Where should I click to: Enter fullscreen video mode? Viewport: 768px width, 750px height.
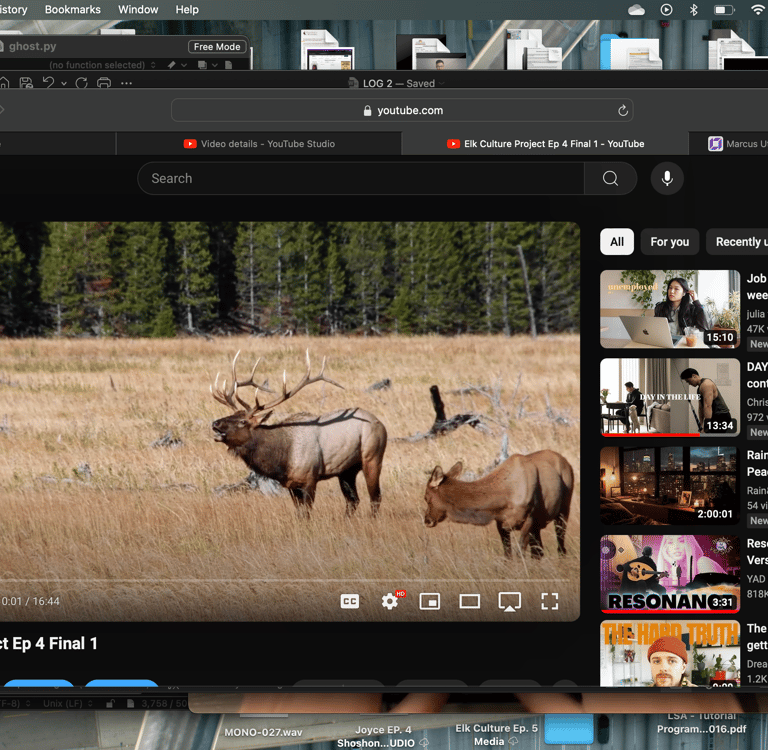(x=550, y=602)
